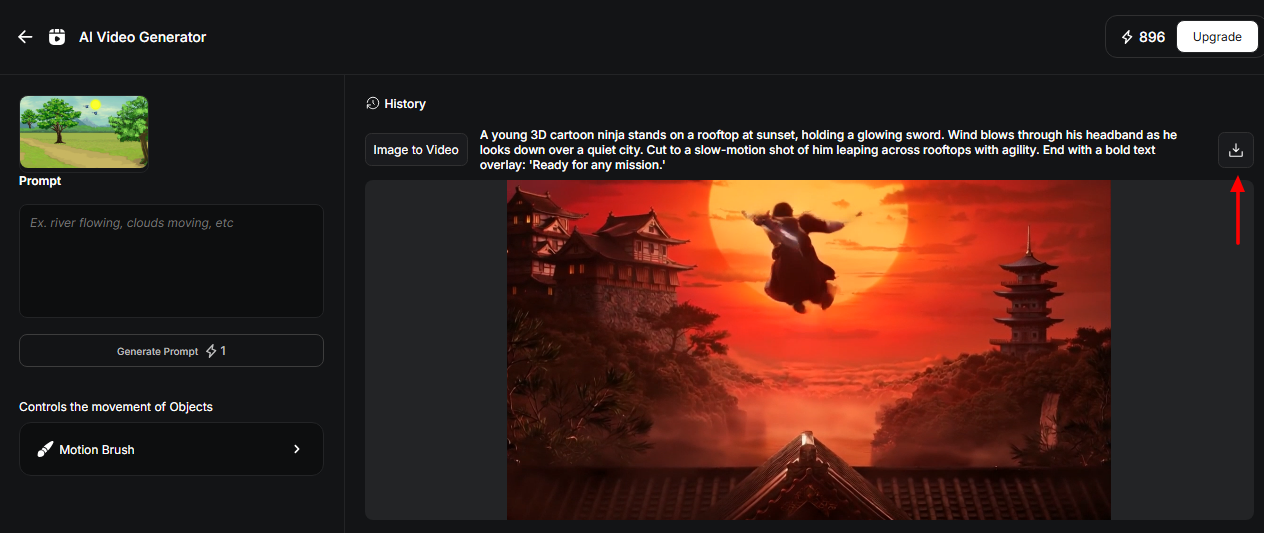The width and height of the screenshot is (1264, 533).
Task: Focus the Prompt text input box
Action: [171, 261]
